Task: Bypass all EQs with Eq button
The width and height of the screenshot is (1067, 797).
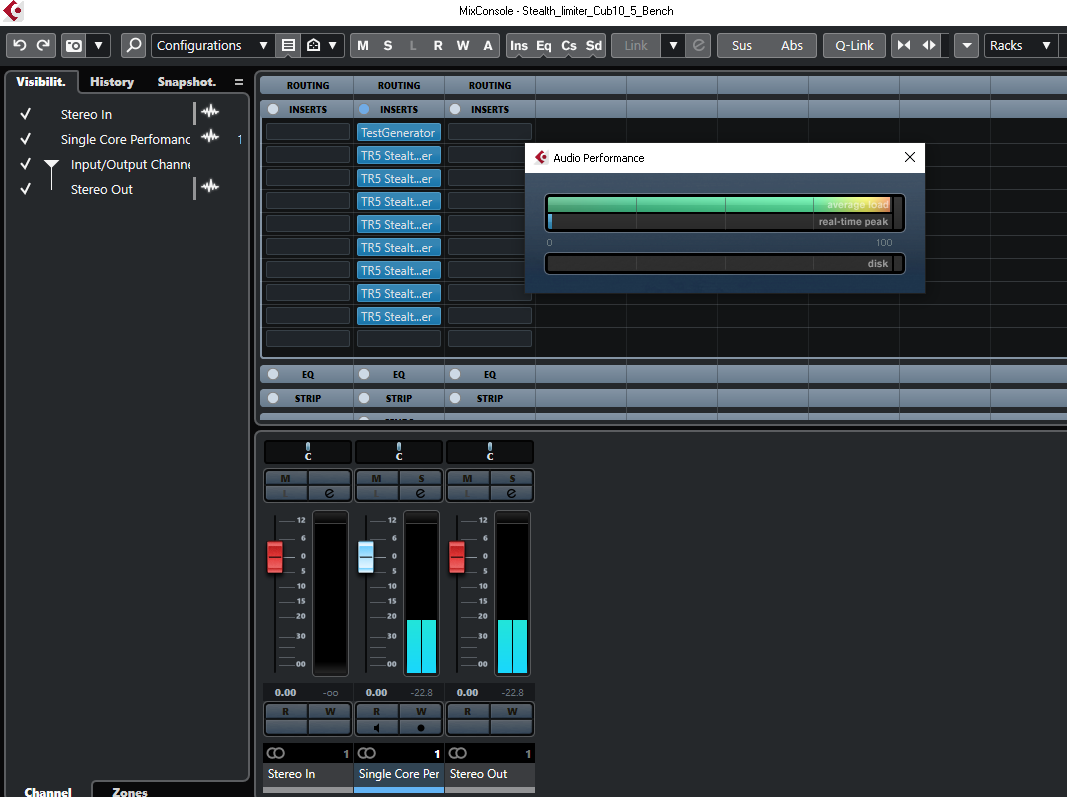Action: pyautogui.click(x=544, y=46)
